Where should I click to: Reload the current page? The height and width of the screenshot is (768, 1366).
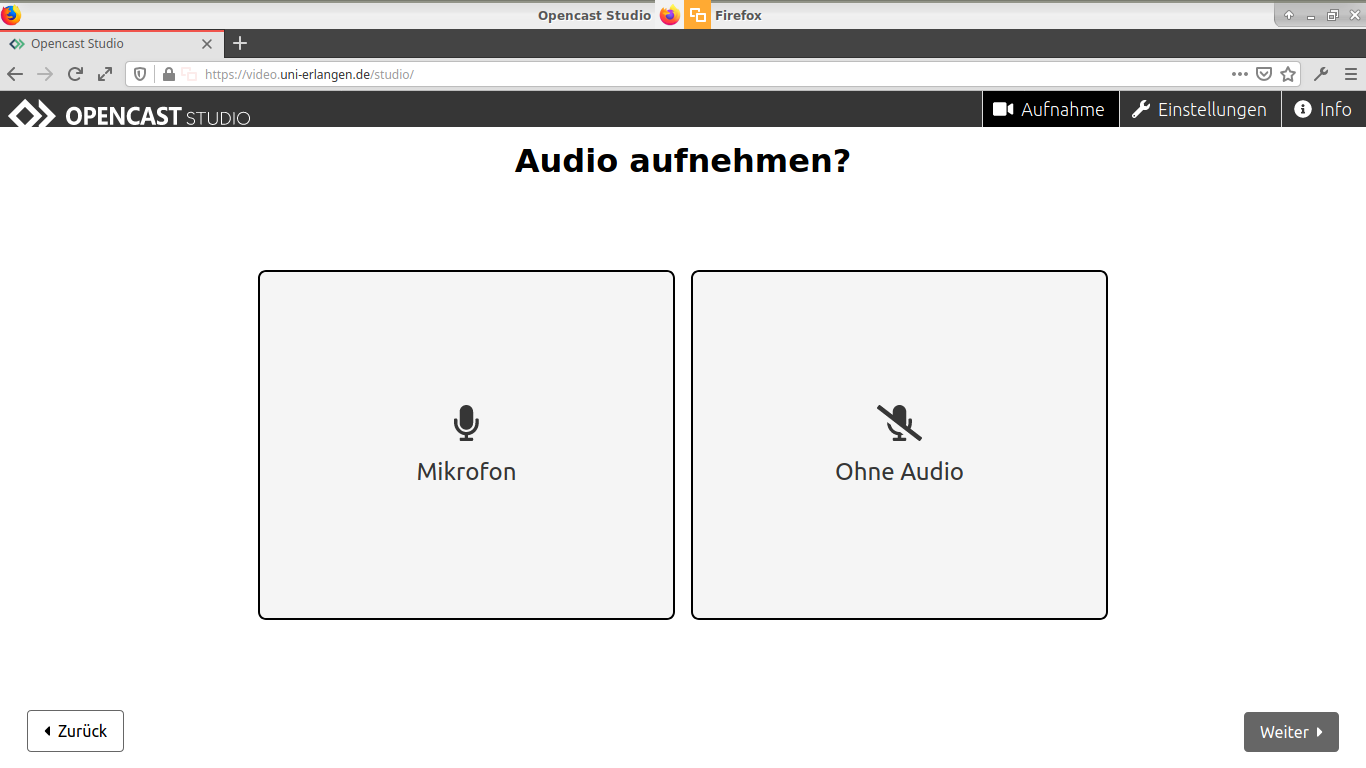pos(75,74)
